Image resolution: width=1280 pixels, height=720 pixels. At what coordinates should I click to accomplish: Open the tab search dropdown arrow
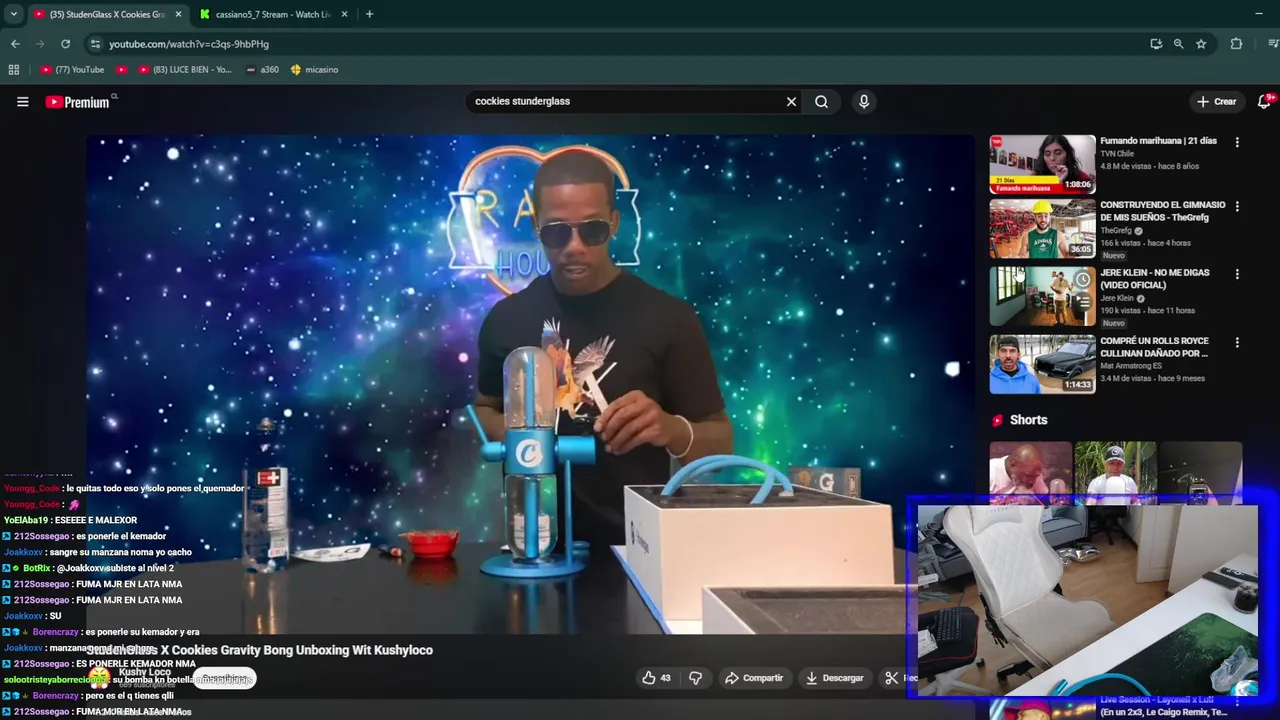[x=13, y=14]
